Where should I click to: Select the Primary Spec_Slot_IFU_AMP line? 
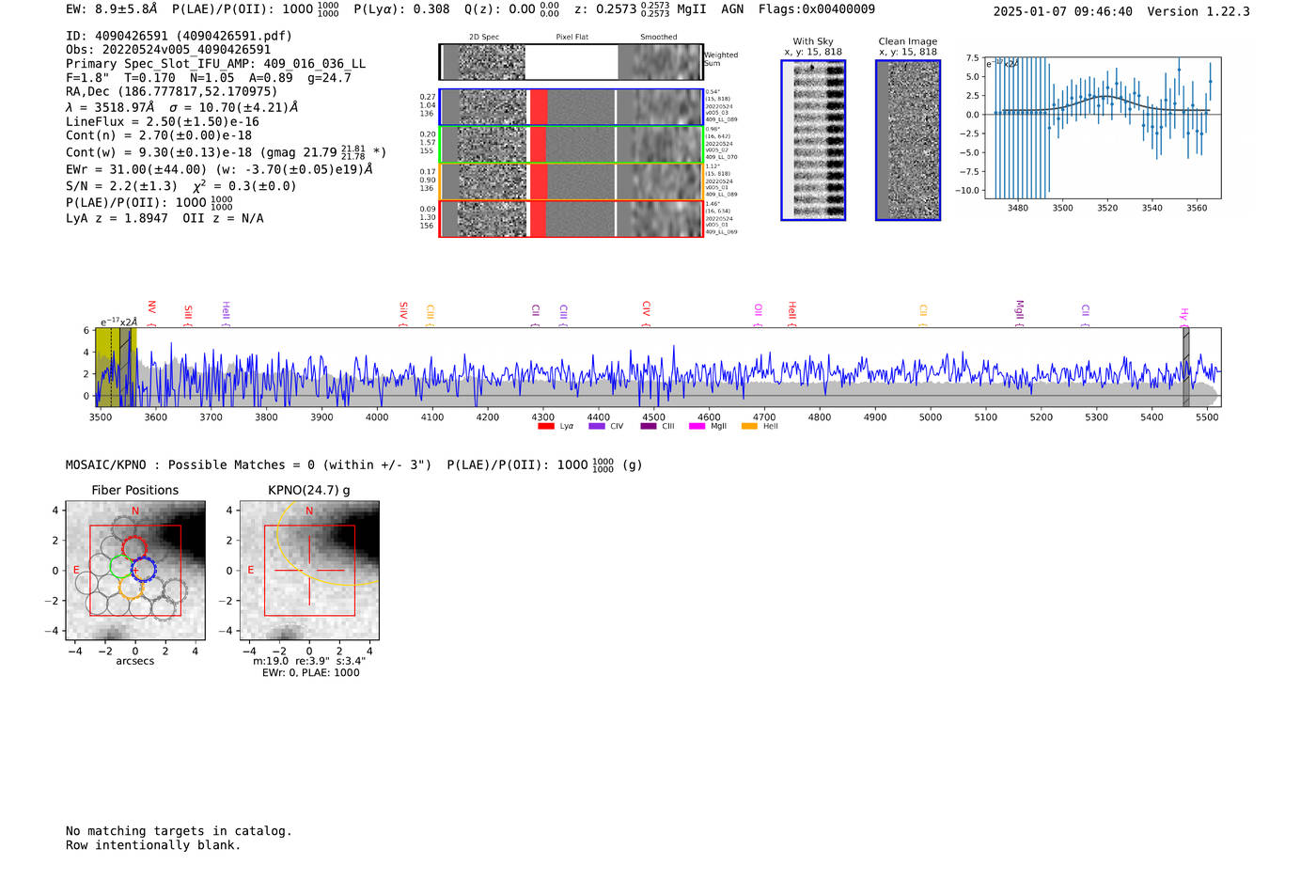tap(216, 64)
